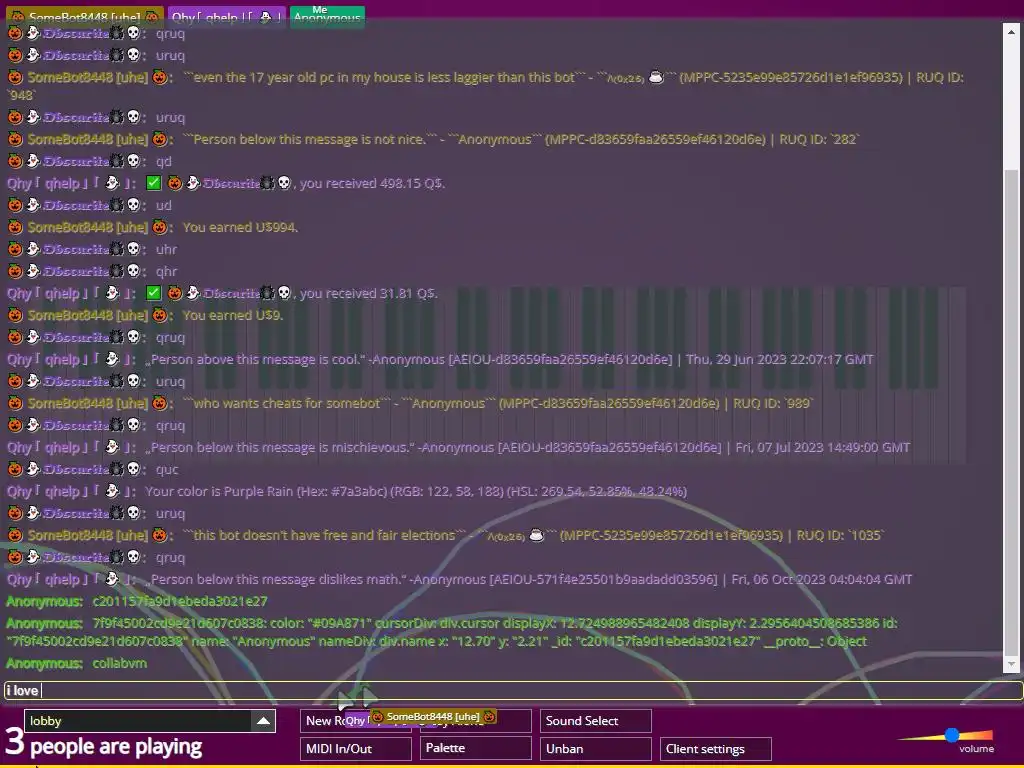The image size is (1024, 768).
Task: Click timestamp 'Thu, 29 Jun 2023 22:07:17 GMT'
Action: [x=780, y=359]
